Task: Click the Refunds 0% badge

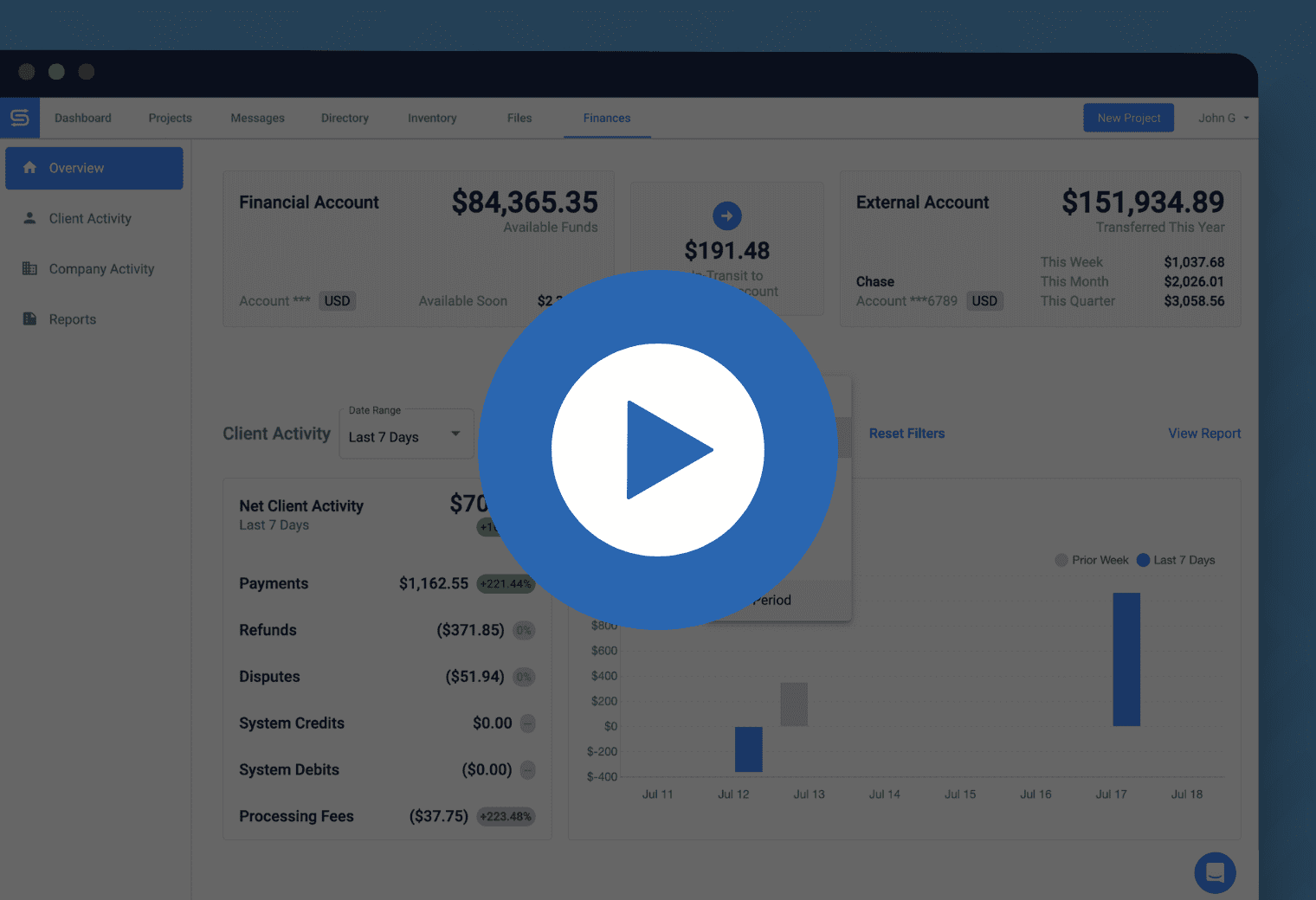Action: tap(524, 631)
